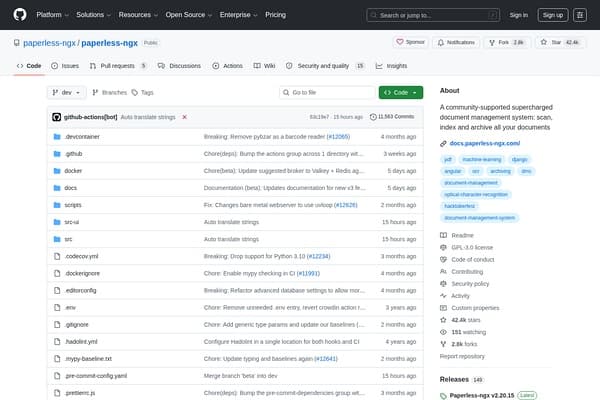Click the Security policy icon

coord(443,284)
